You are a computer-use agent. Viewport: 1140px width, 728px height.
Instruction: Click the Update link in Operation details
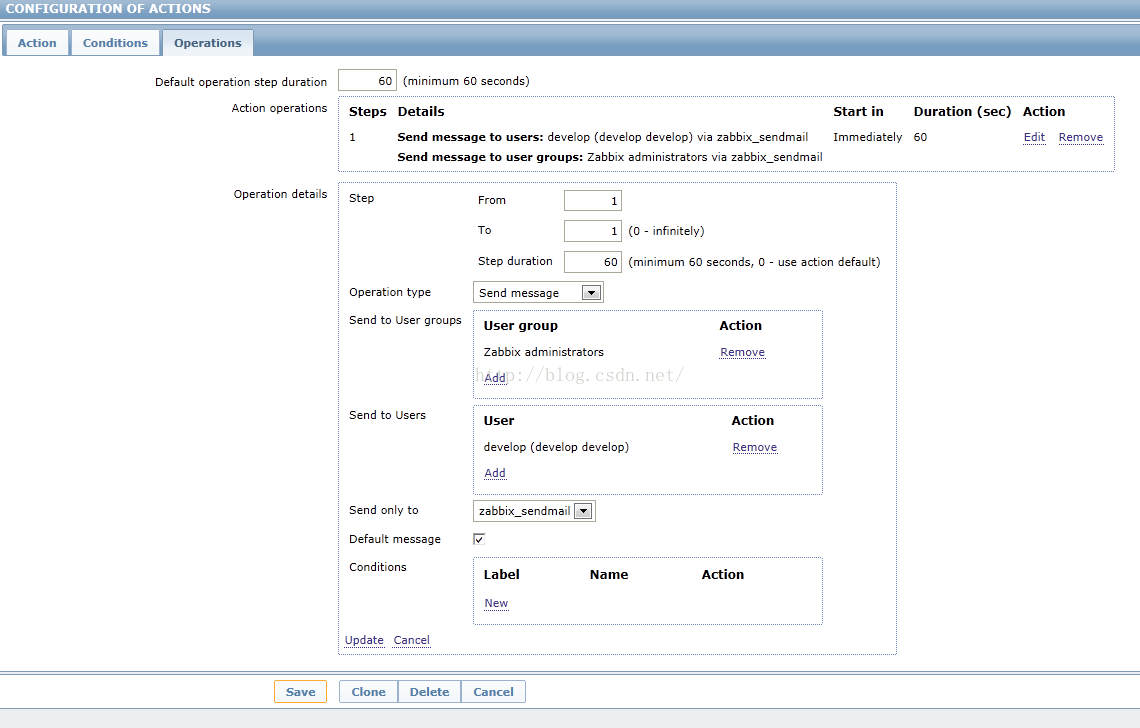364,640
